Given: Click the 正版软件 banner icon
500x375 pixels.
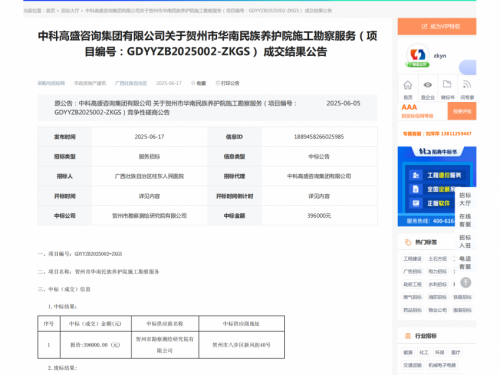Looking at the screenshot, I should click(416, 203).
